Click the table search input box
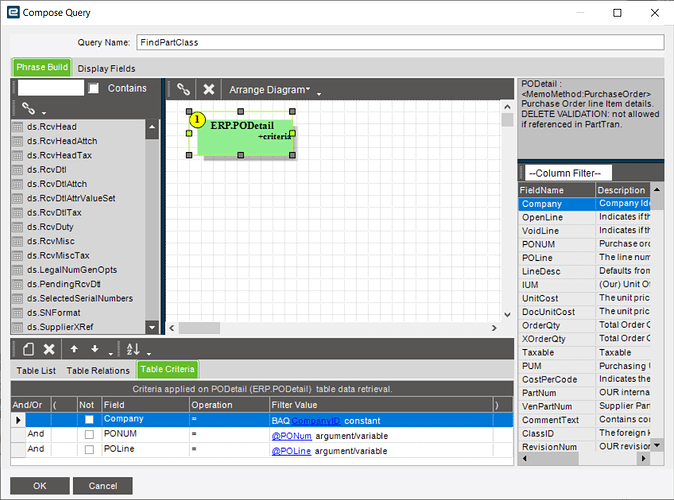674x500 pixels. click(51, 88)
